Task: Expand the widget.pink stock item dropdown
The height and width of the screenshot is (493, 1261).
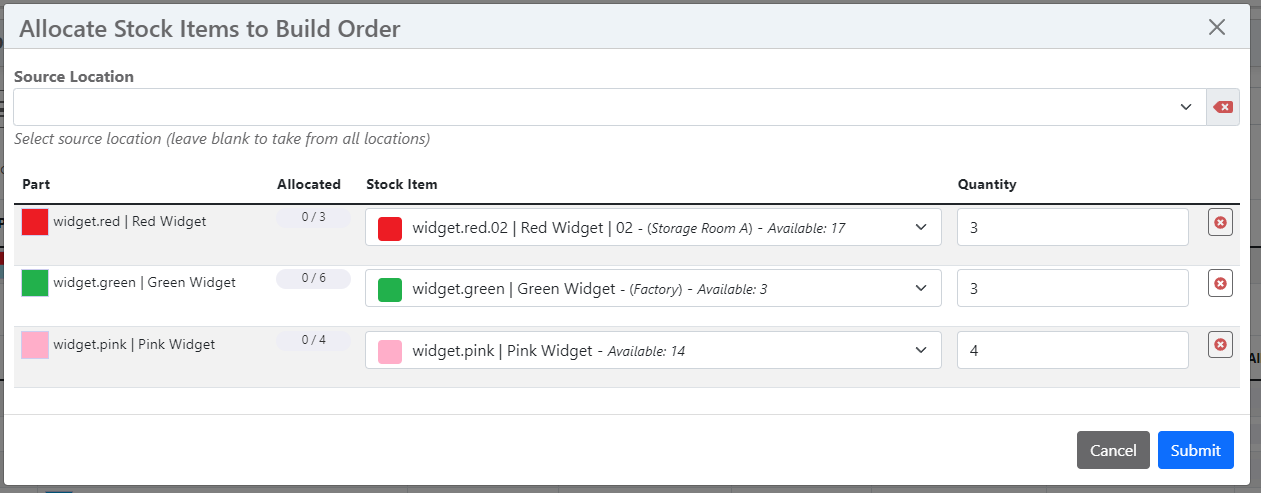Action: tap(653, 351)
